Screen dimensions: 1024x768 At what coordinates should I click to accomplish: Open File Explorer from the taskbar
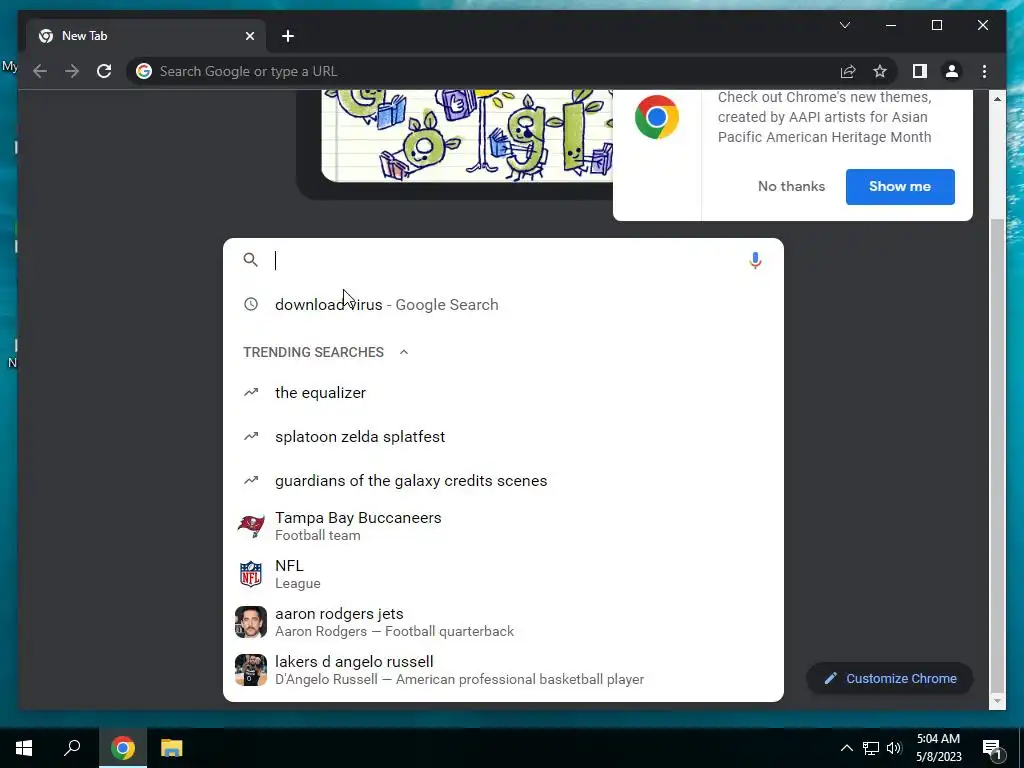point(172,748)
